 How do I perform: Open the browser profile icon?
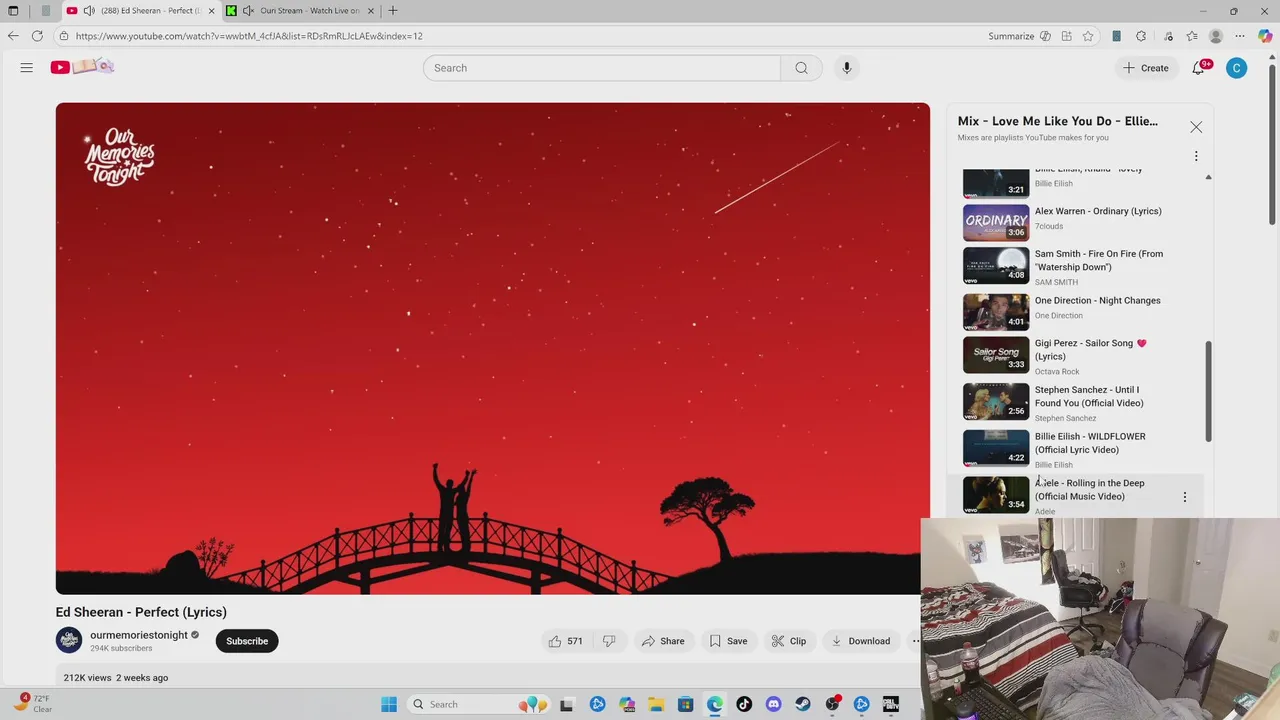pos(1216,36)
